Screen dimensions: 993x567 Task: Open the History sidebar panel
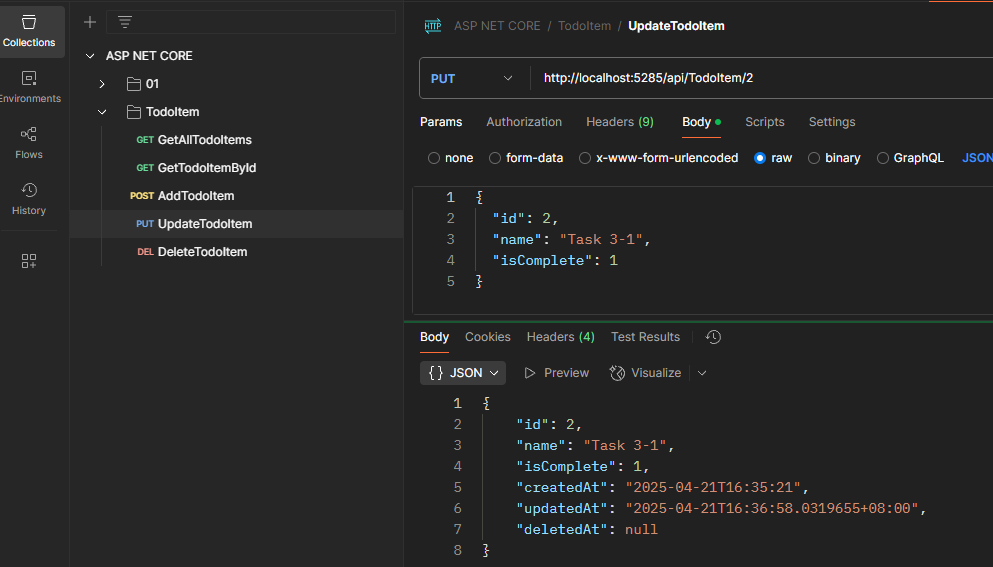(29, 199)
